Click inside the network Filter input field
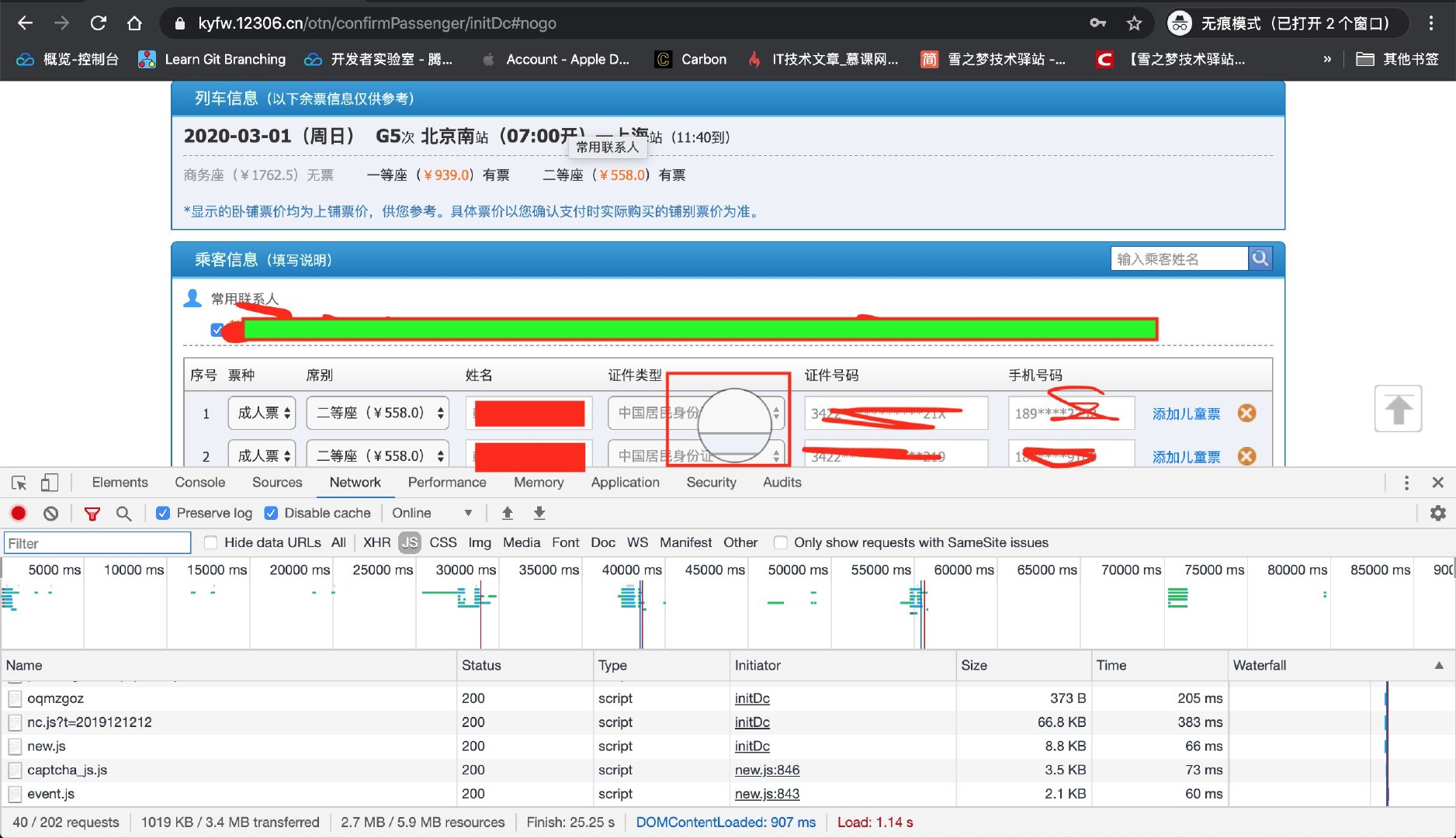This screenshot has width=1456, height=838. pyautogui.click(x=96, y=542)
